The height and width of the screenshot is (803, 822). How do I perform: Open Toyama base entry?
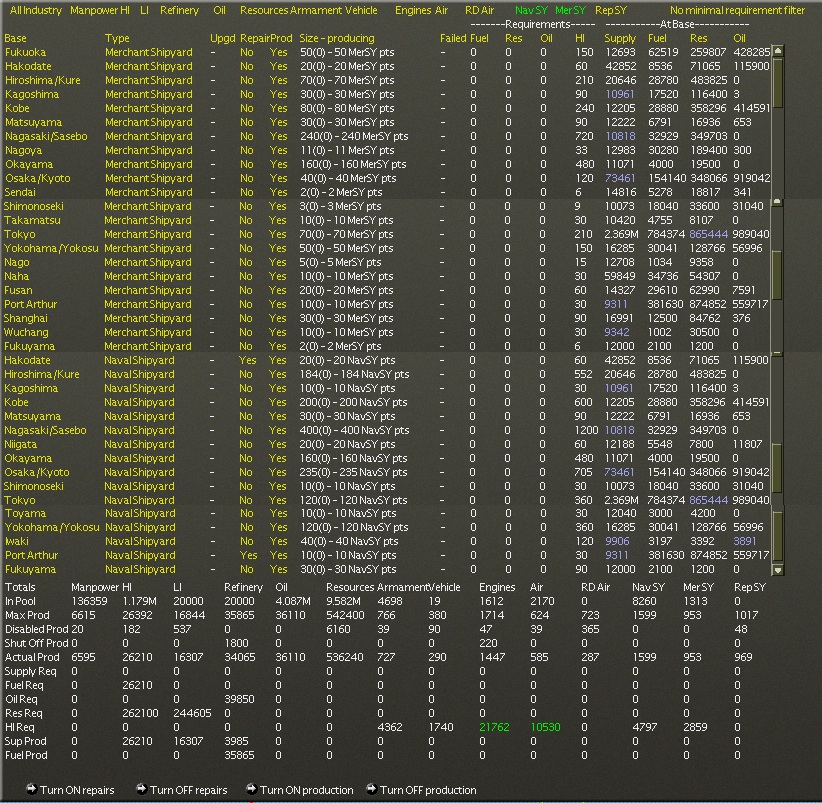25,514
